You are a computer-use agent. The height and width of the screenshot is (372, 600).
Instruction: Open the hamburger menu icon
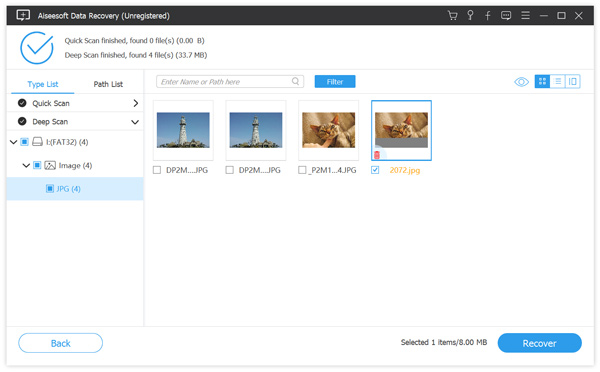point(525,15)
